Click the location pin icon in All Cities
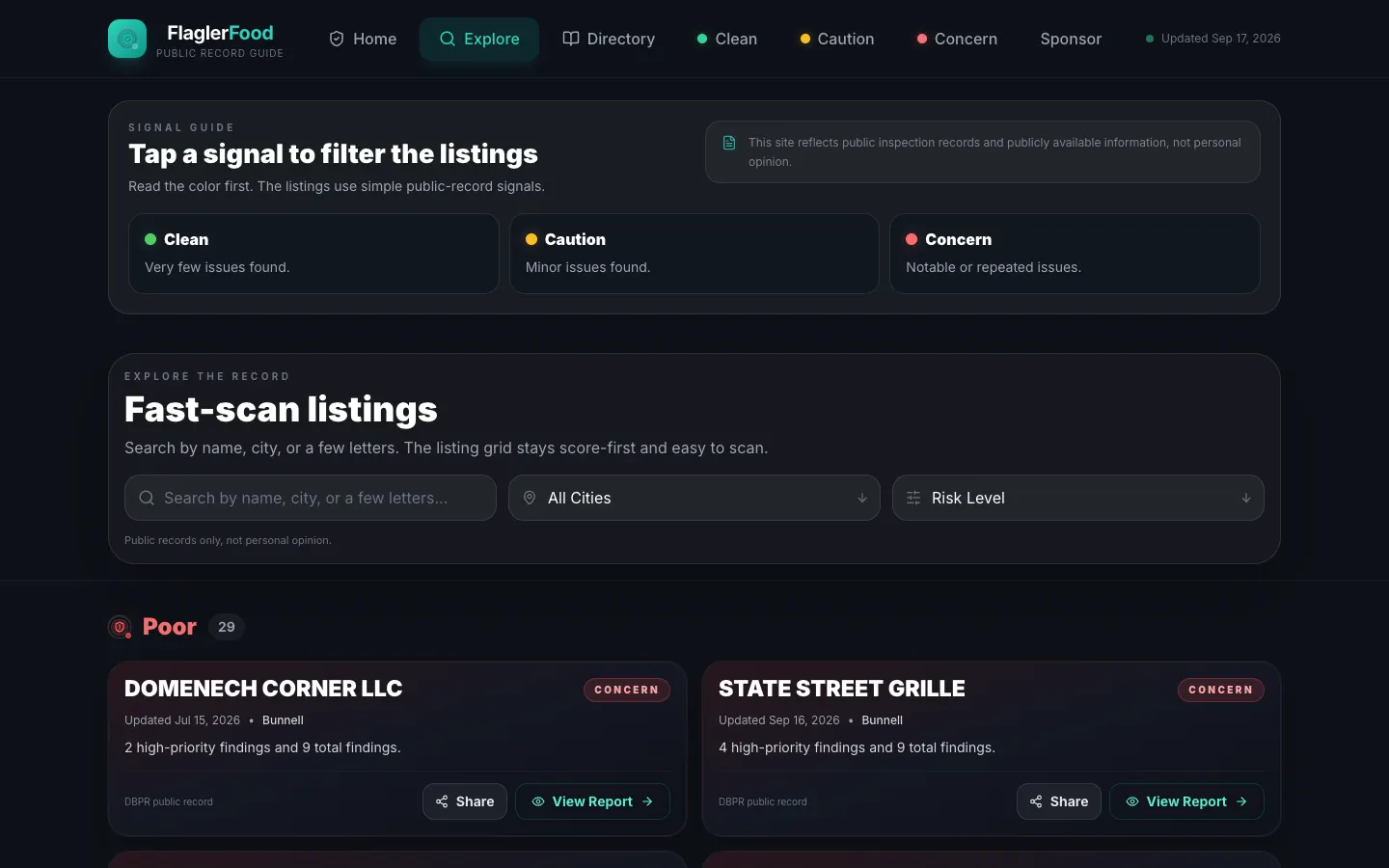This screenshot has height=868, width=1389. click(x=530, y=498)
